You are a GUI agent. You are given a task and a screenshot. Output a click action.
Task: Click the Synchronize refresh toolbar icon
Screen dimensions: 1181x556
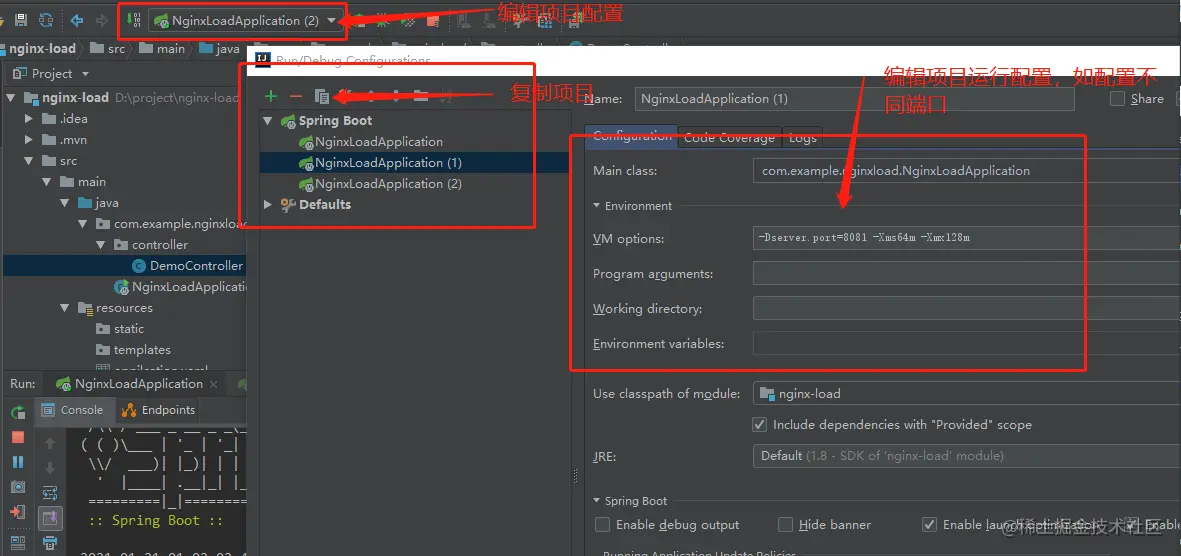click(x=46, y=20)
